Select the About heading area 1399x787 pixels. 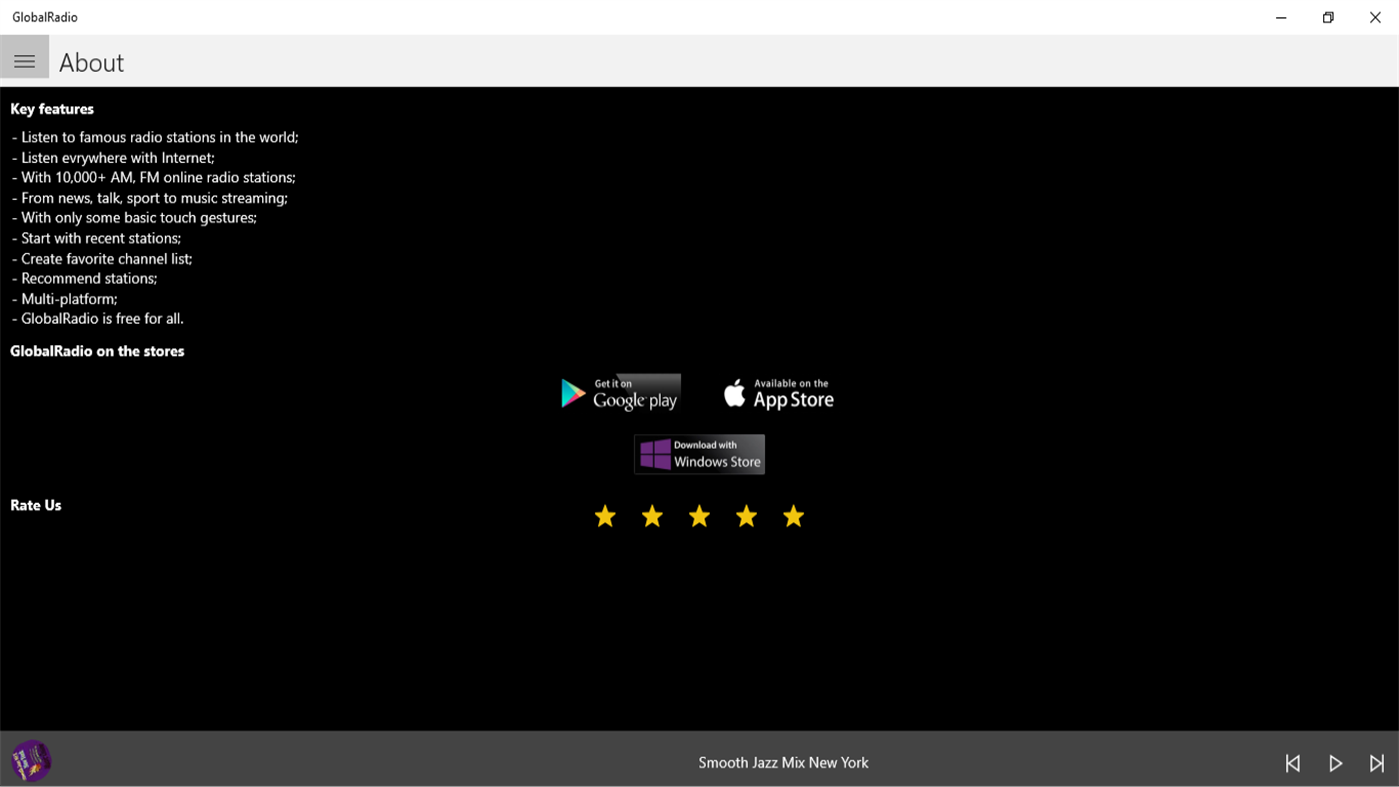click(91, 62)
